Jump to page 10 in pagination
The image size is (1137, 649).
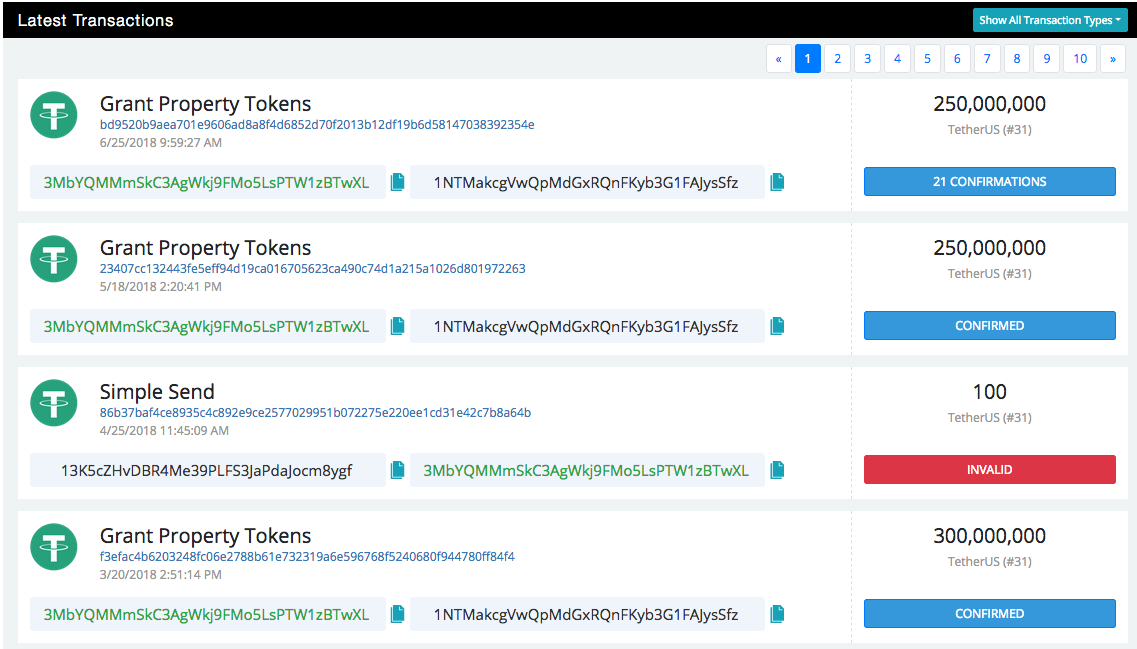[x=1080, y=59]
